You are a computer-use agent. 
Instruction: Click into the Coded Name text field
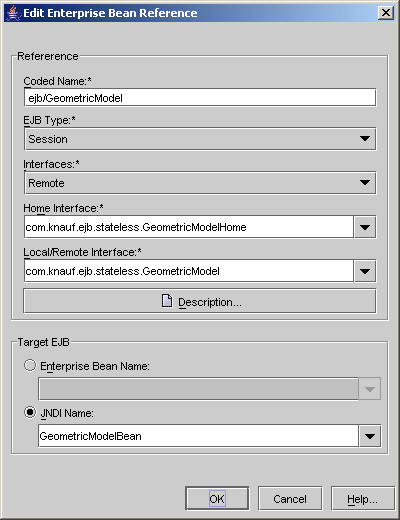[200, 98]
